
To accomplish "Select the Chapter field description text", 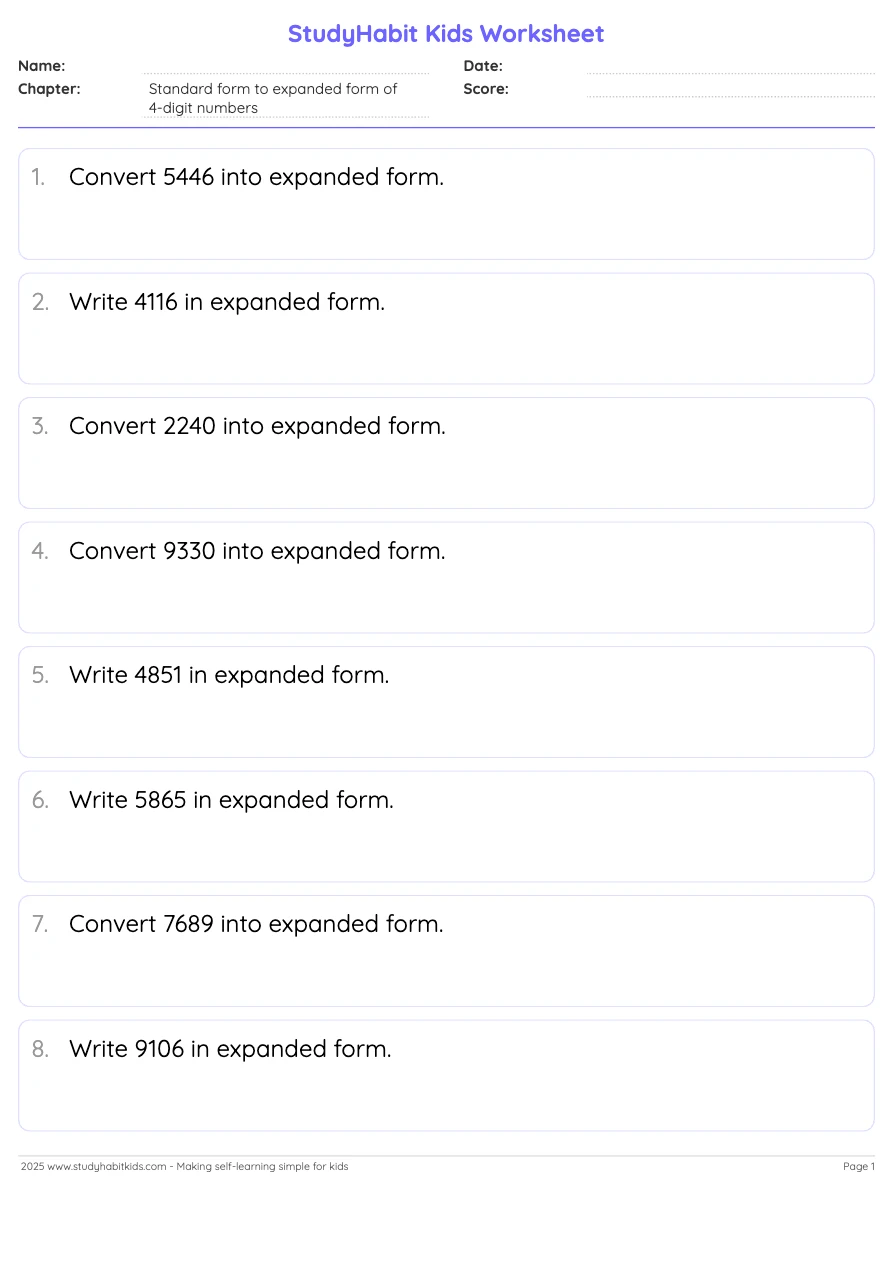I will coord(273,98).
